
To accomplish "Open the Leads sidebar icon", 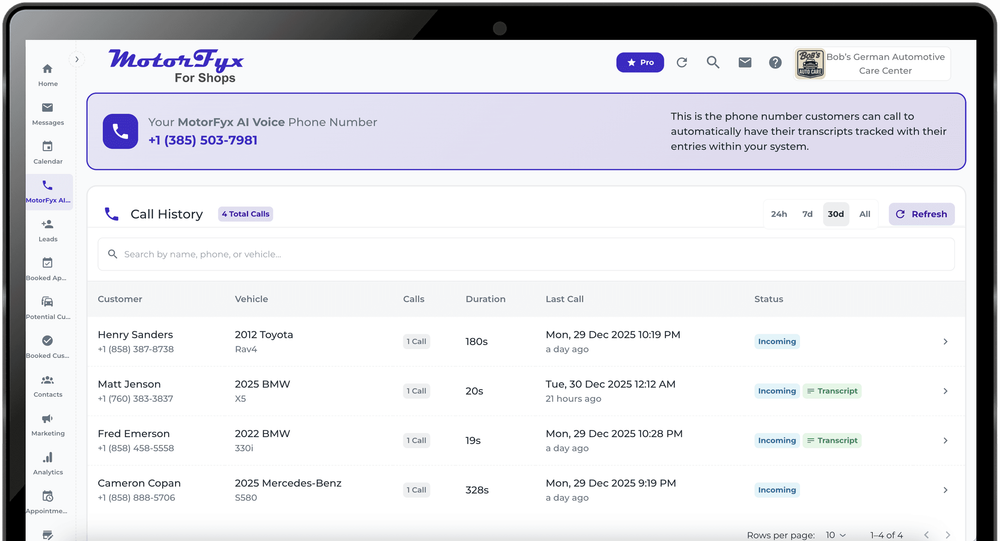I will coord(47,226).
